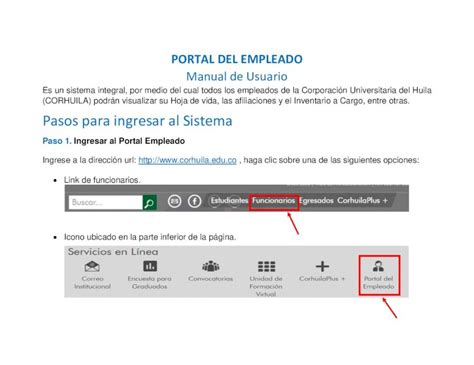This screenshot has height=365, width=474.
Task: Select the Egresados menu item
Action: (x=316, y=201)
